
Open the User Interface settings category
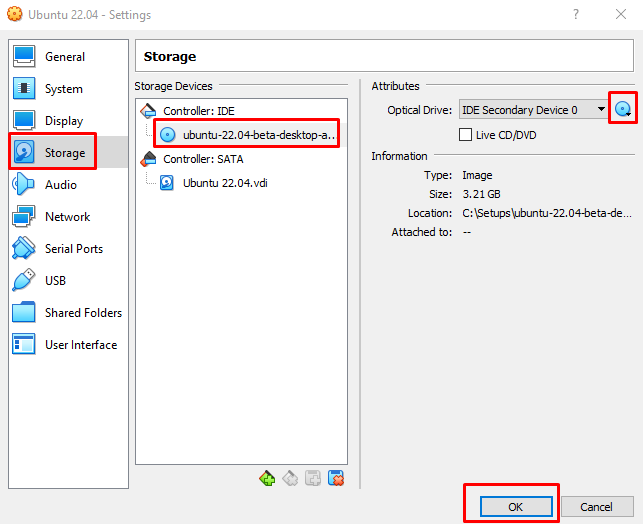pyautogui.click(x=68, y=344)
